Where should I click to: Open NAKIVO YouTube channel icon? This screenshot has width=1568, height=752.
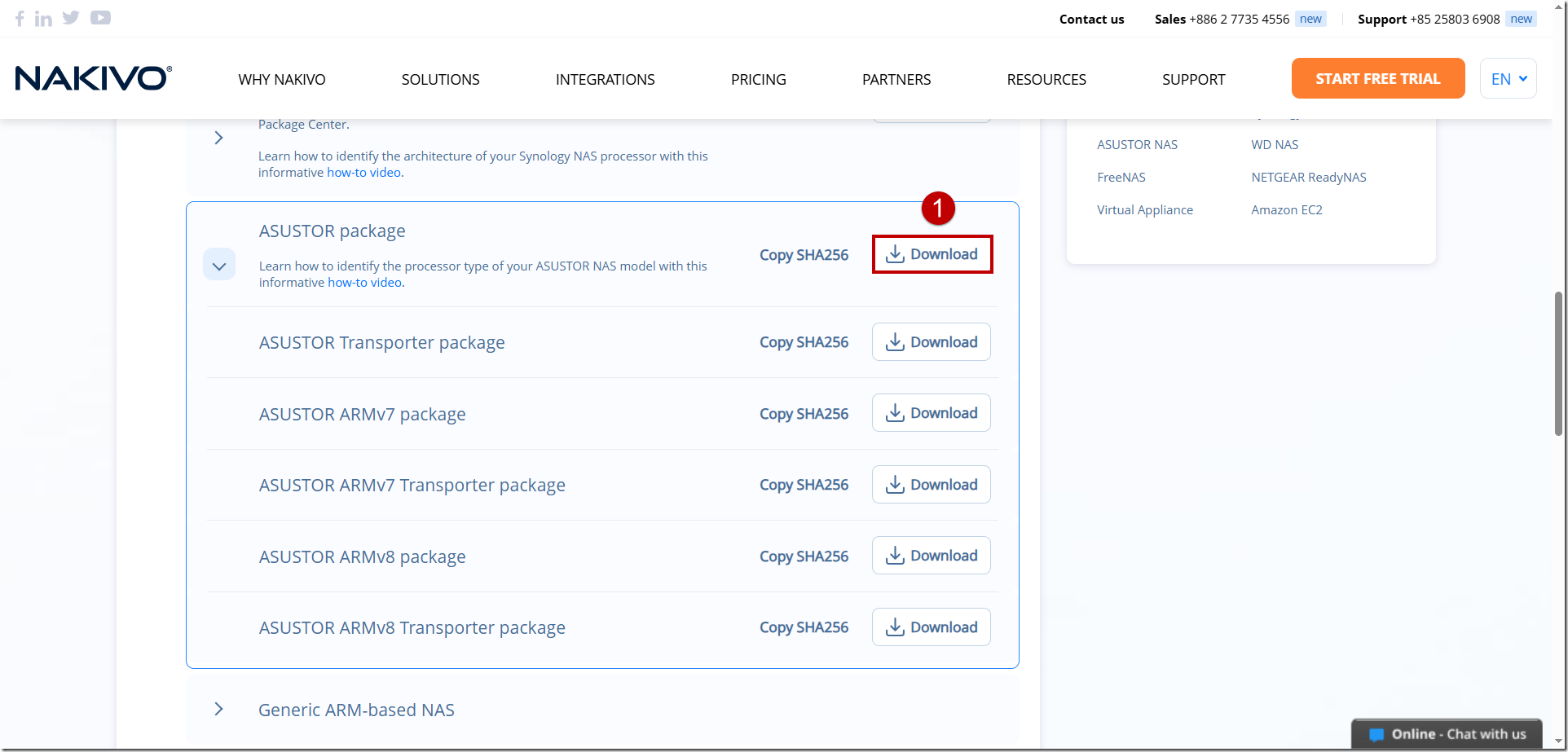click(x=100, y=18)
